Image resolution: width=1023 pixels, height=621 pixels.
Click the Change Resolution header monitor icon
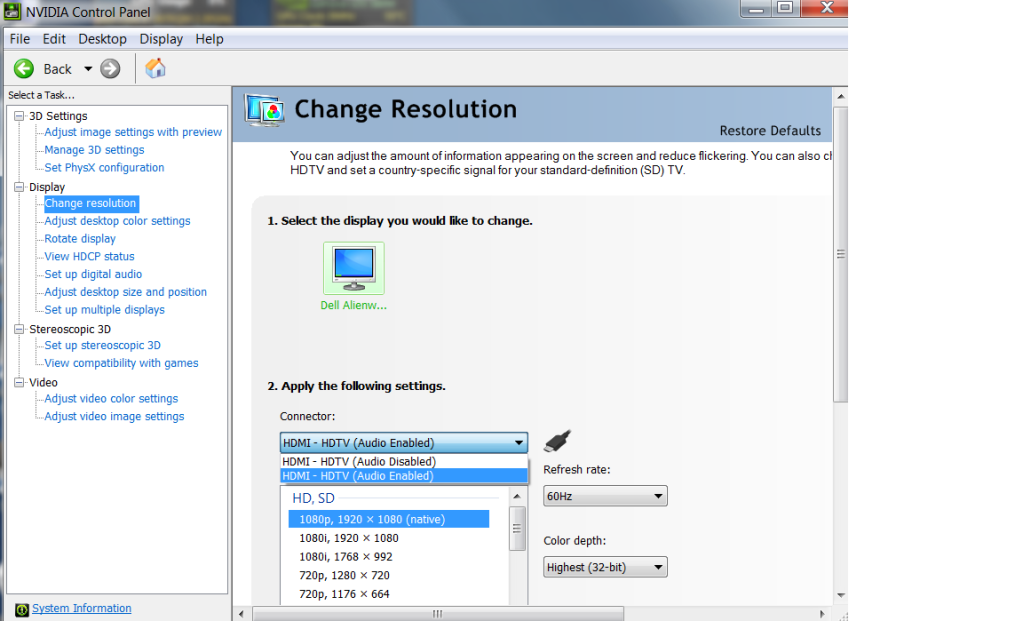pyautogui.click(x=265, y=110)
